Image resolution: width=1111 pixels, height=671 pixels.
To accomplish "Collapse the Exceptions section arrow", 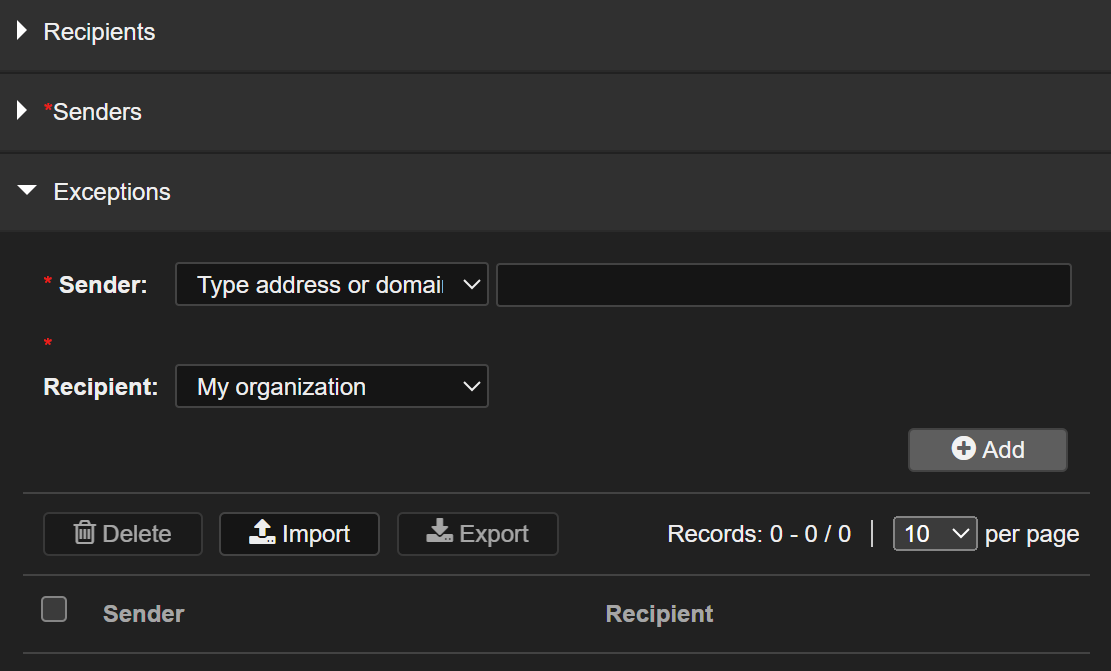I will tap(27, 191).
